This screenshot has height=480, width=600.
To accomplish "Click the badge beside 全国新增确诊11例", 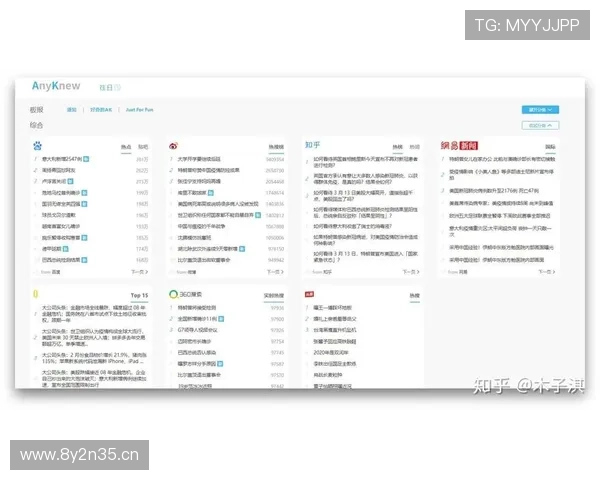I will point(221,318).
